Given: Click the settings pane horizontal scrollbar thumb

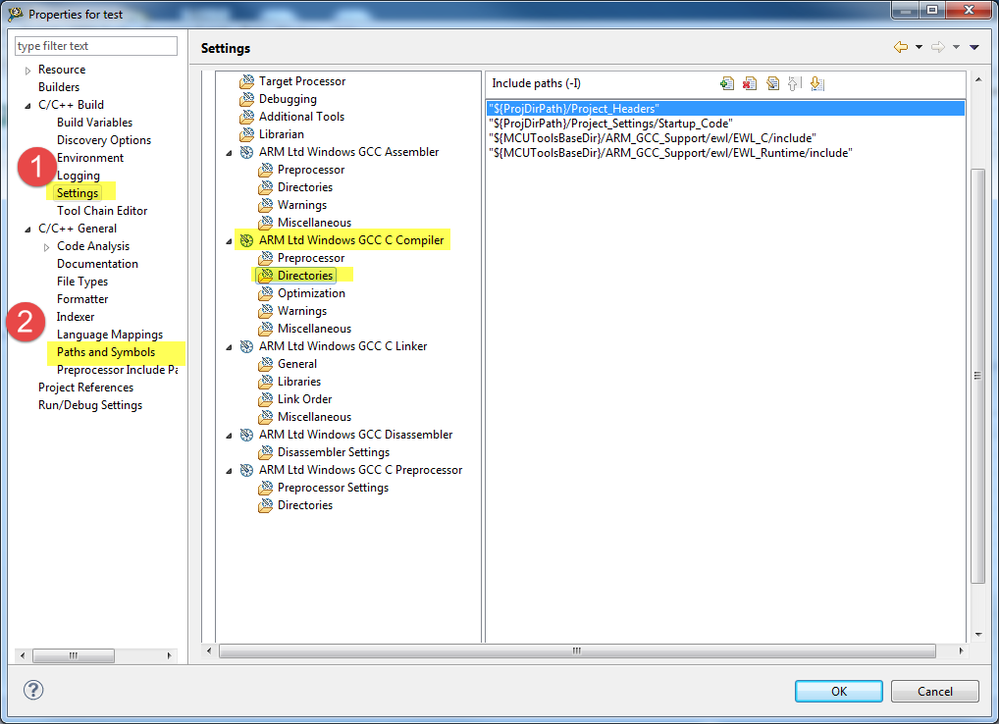Looking at the screenshot, I should [577, 651].
